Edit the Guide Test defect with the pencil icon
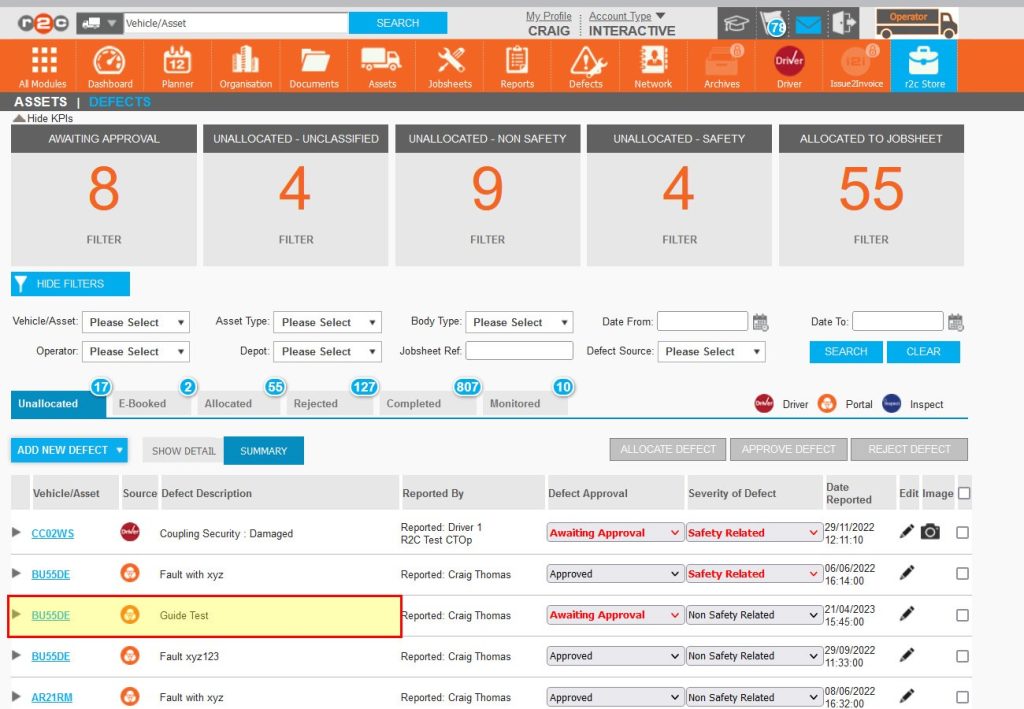The image size is (1024, 709). [906, 614]
